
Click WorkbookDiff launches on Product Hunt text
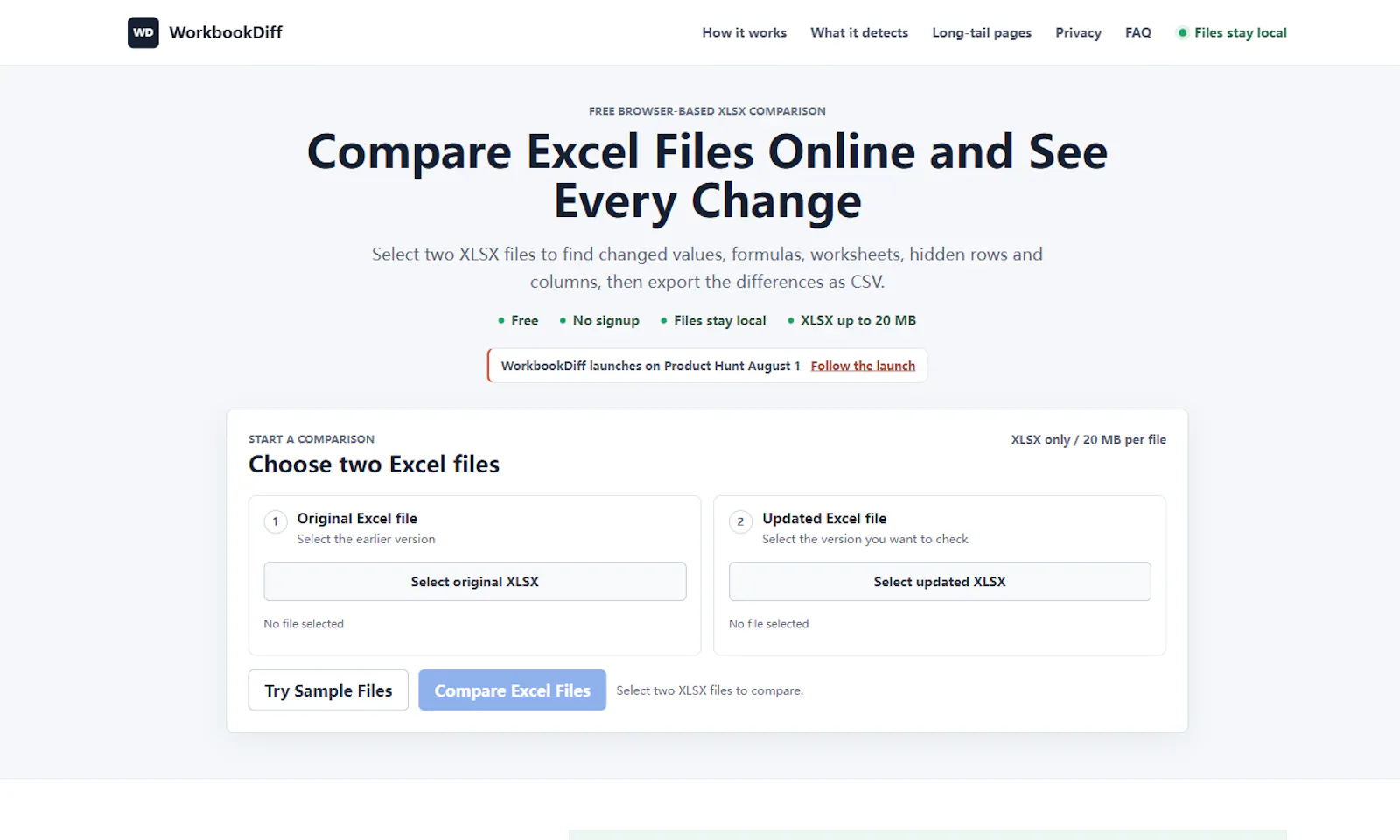point(650,366)
